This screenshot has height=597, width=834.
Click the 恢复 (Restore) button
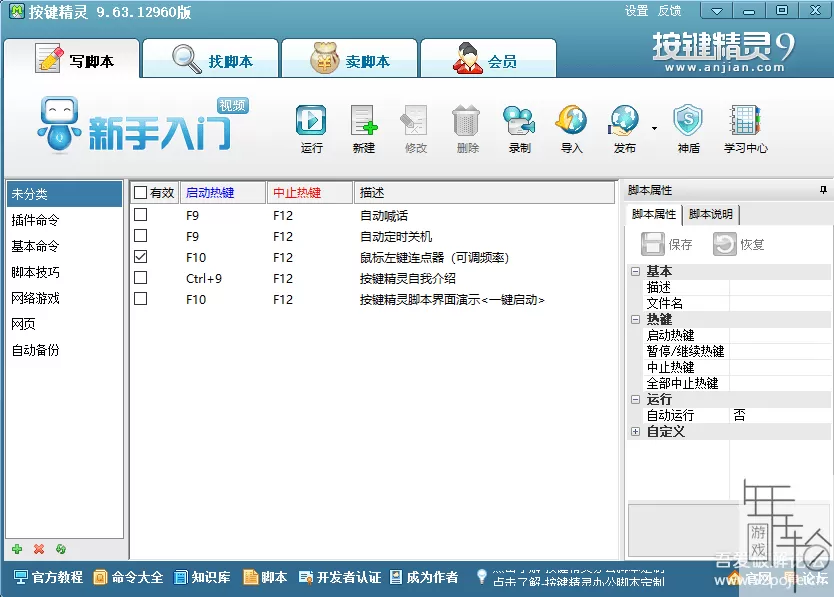(x=739, y=244)
